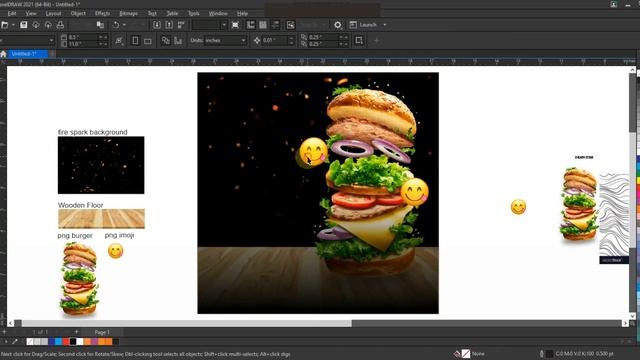Click the Launch application button

tap(364, 25)
